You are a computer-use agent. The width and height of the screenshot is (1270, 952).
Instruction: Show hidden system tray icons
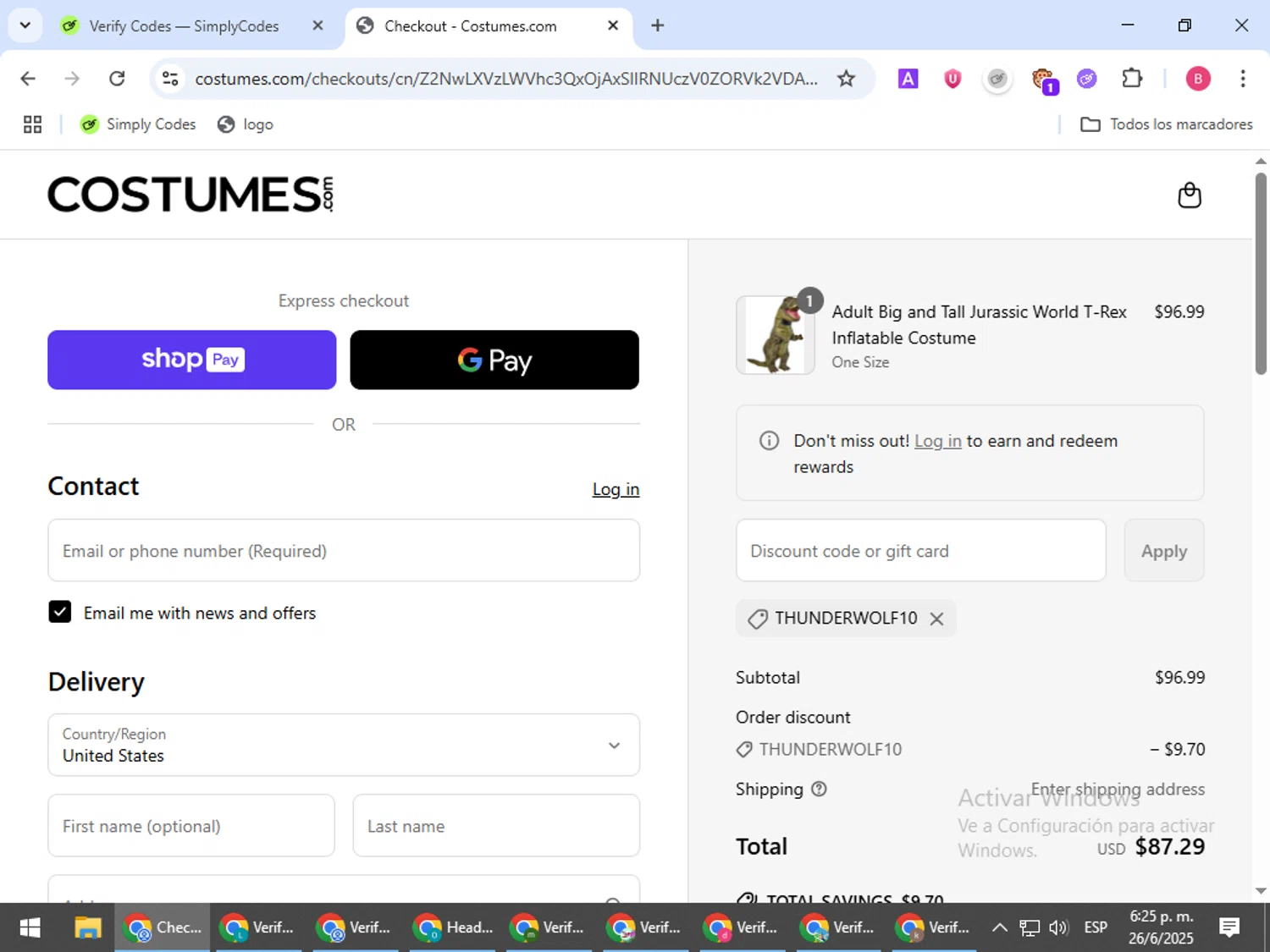[999, 927]
